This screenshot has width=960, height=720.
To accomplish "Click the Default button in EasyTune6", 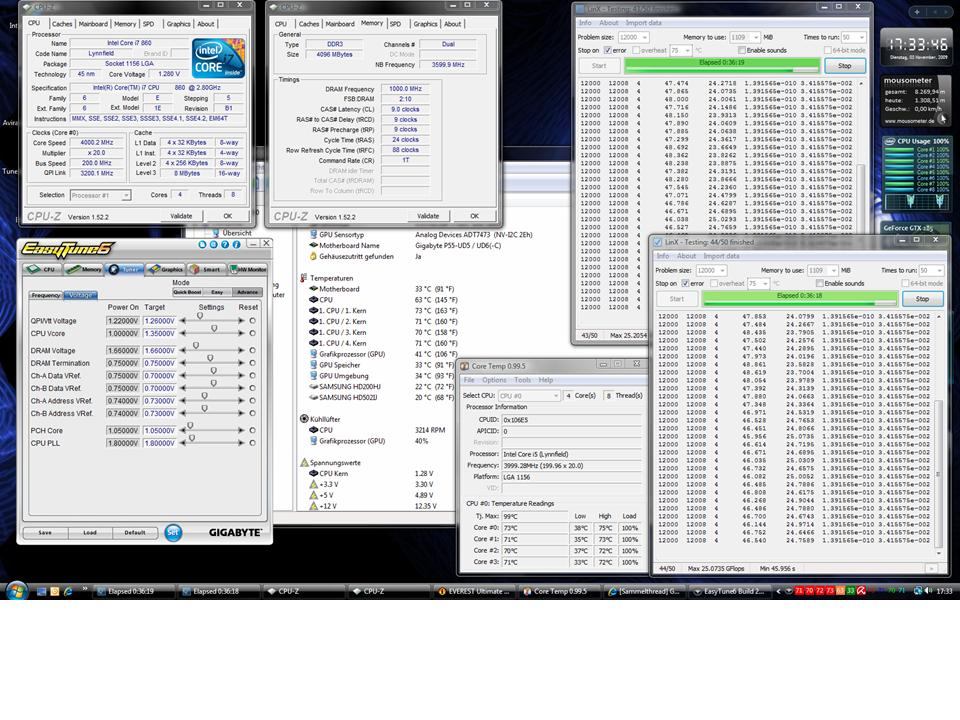I will (x=135, y=533).
